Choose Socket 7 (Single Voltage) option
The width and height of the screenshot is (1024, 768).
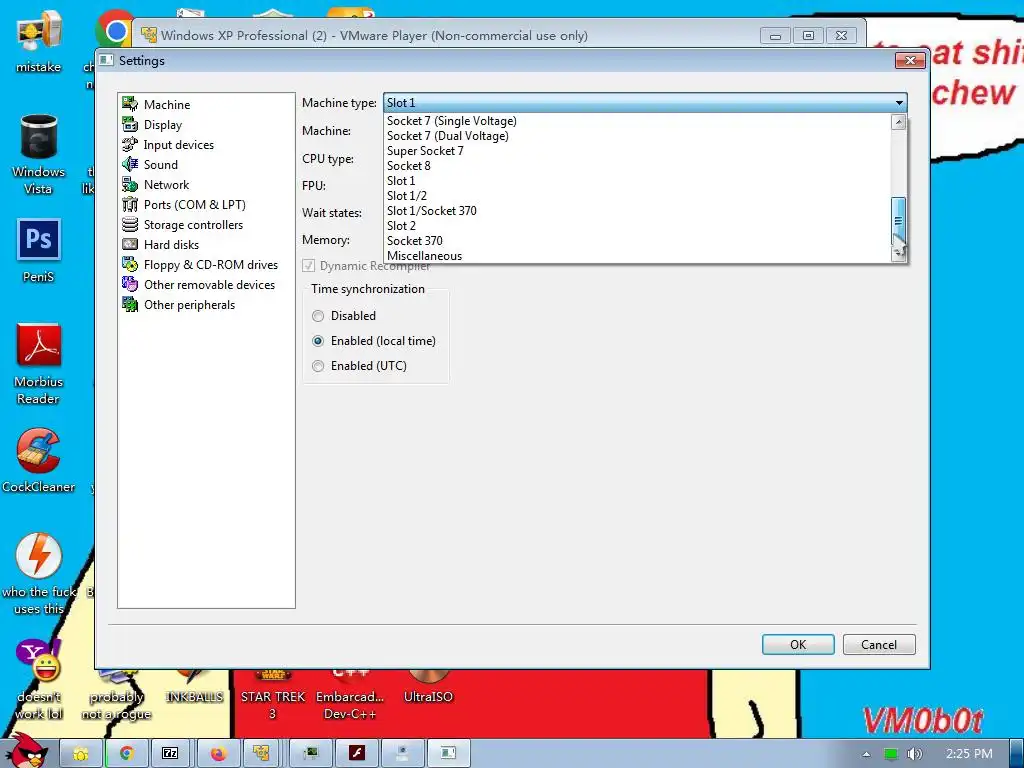(638, 121)
